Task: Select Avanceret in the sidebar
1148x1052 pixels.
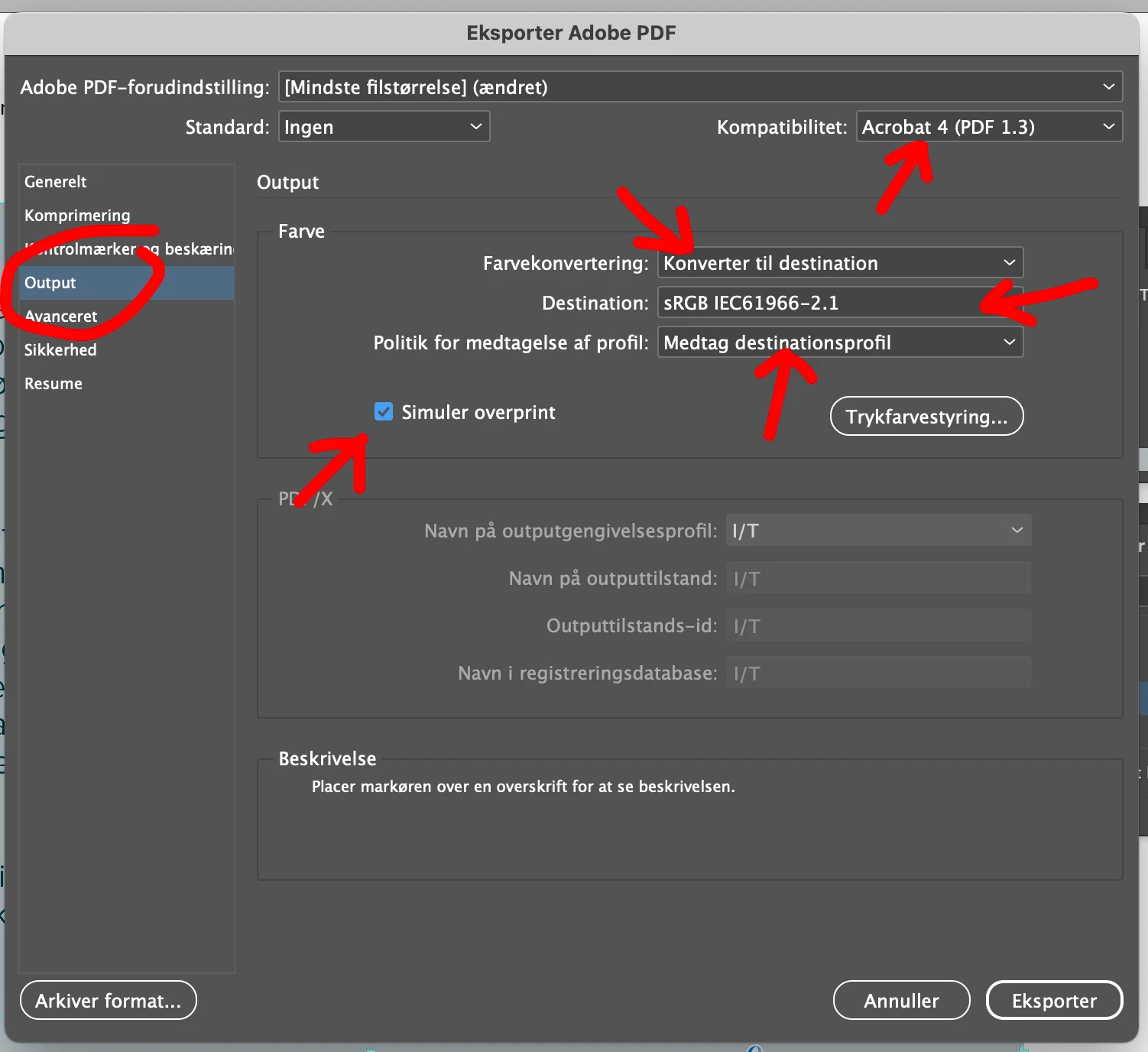Action: 127,317
